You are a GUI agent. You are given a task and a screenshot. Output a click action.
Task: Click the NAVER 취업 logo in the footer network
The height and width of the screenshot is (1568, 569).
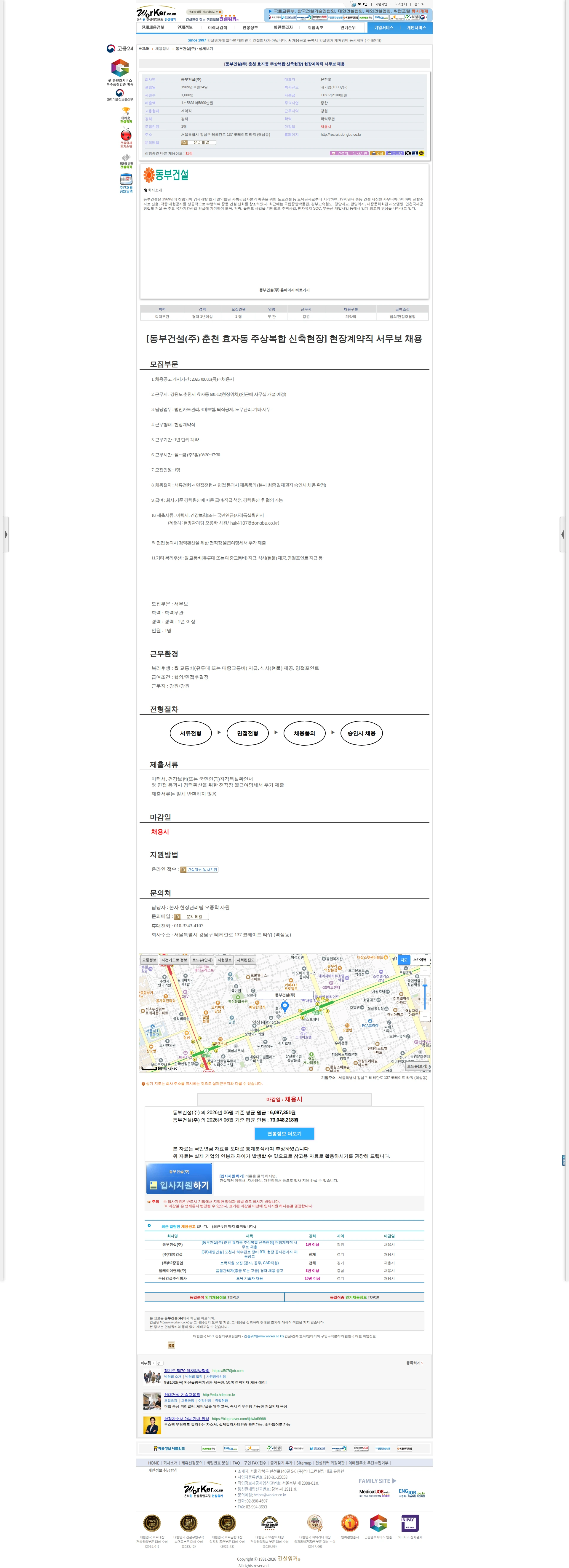(x=209, y=1448)
